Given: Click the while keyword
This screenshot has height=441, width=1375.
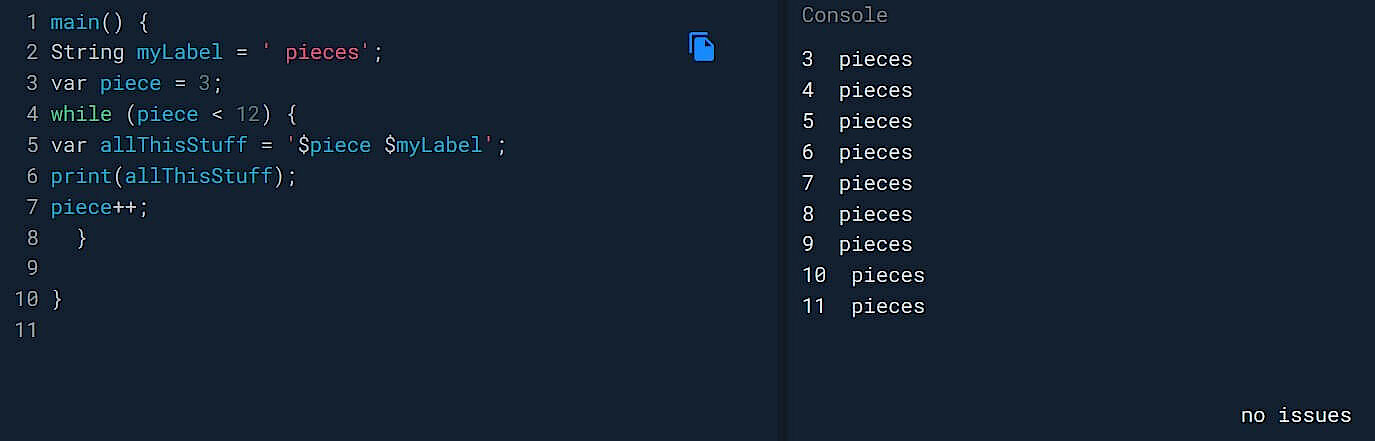Looking at the screenshot, I should (81, 114).
